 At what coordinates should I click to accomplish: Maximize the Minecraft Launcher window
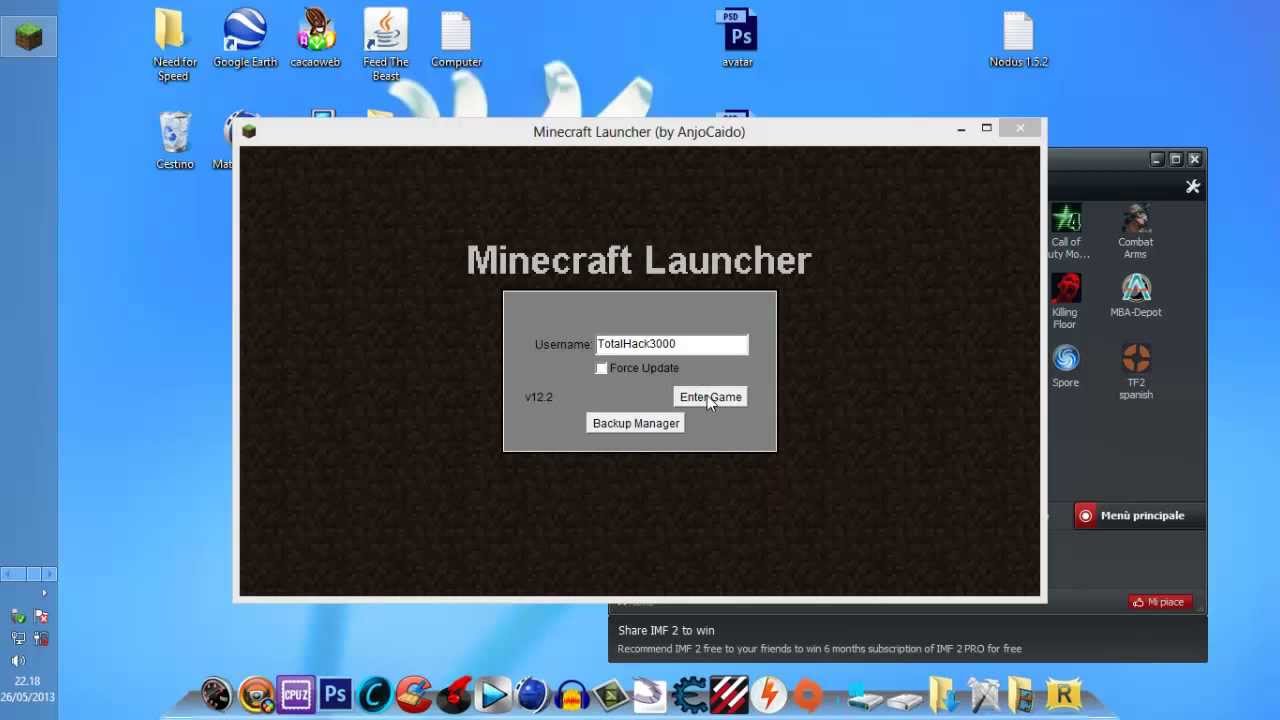coord(987,128)
